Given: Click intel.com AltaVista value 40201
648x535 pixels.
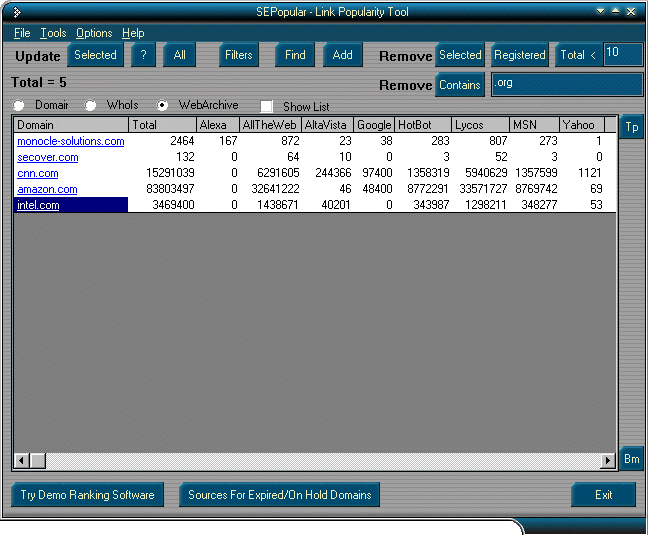Looking at the screenshot, I should (x=336, y=205).
